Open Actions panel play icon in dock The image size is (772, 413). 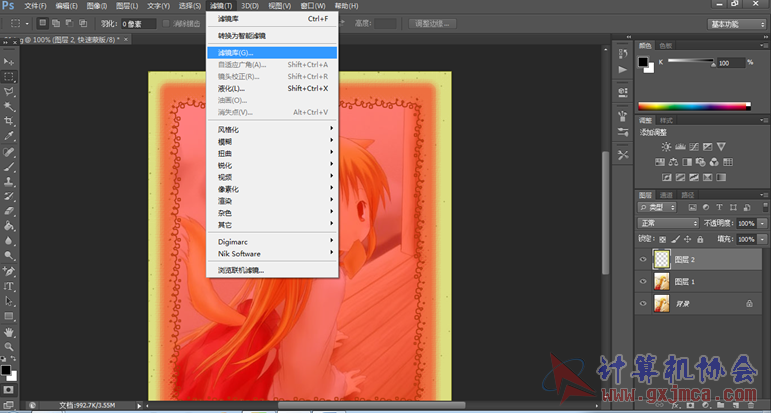tap(623, 69)
